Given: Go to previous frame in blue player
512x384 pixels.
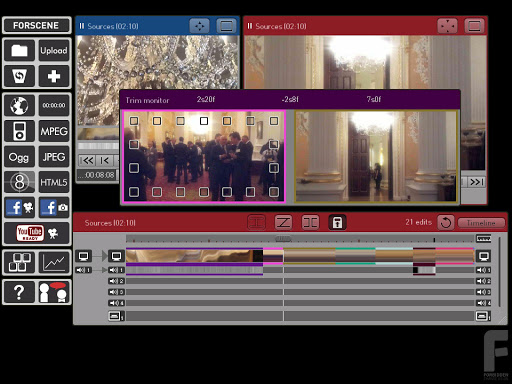Looking at the screenshot, I should coord(104,161).
